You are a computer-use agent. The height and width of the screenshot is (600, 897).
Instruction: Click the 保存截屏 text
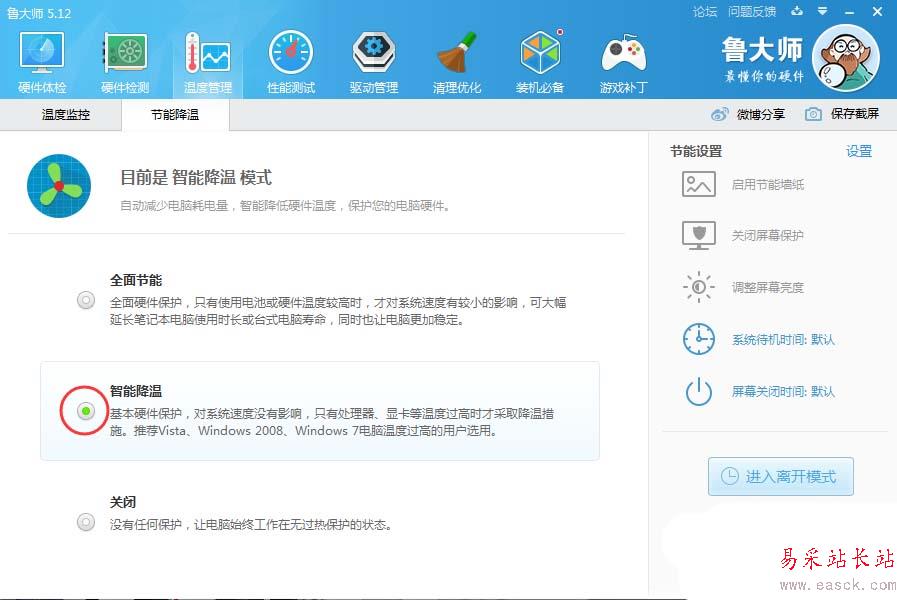855,114
